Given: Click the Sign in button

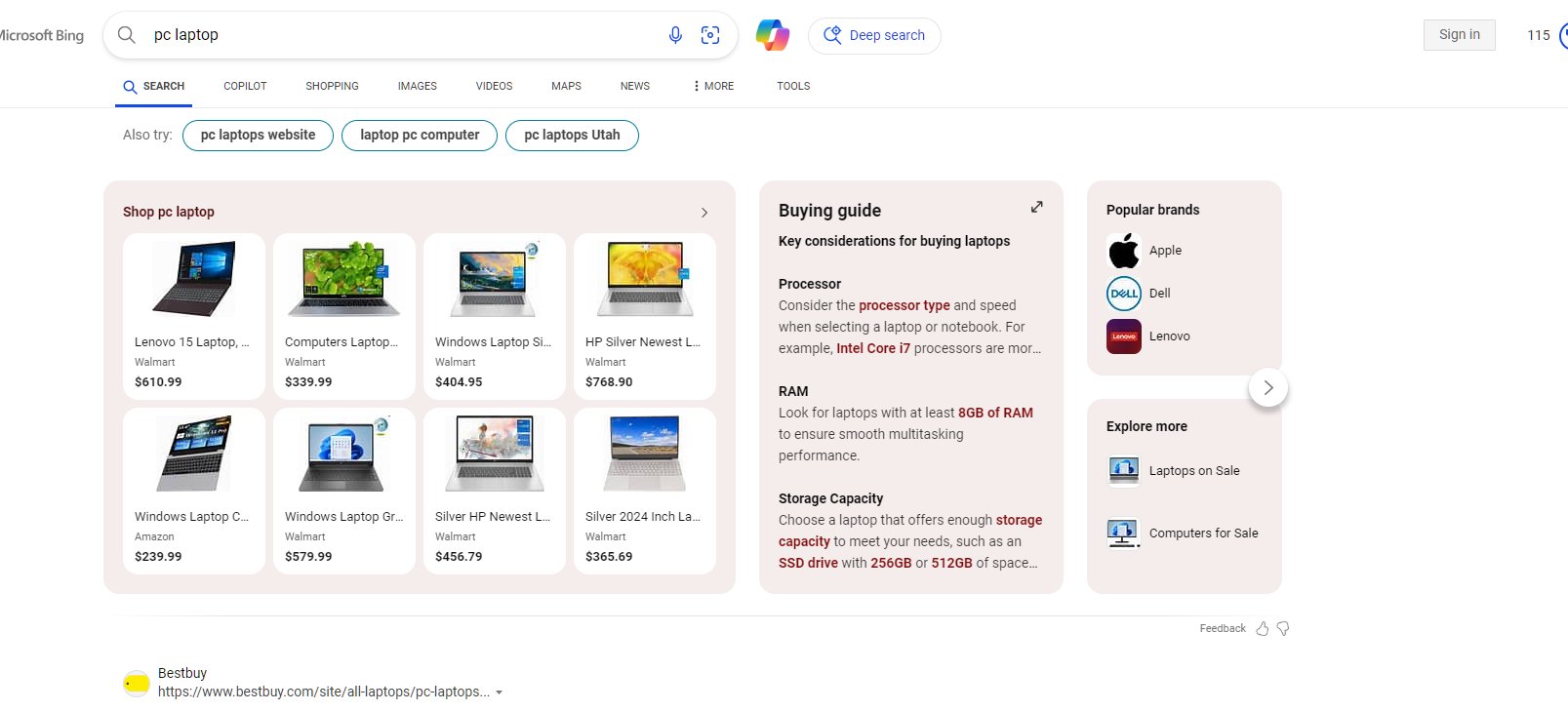Looking at the screenshot, I should pyautogui.click(x=1460, y=34).
